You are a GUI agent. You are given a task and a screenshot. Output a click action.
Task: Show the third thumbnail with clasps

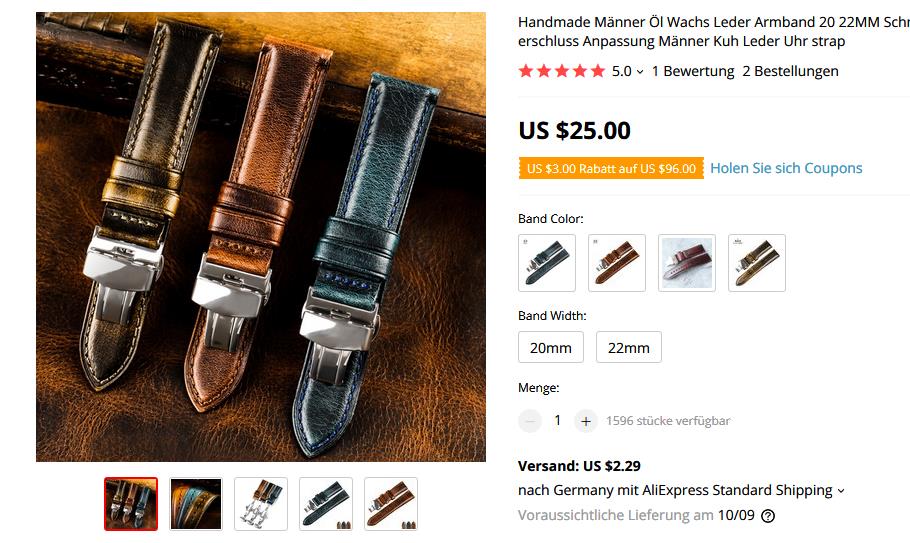pos(261,504)
